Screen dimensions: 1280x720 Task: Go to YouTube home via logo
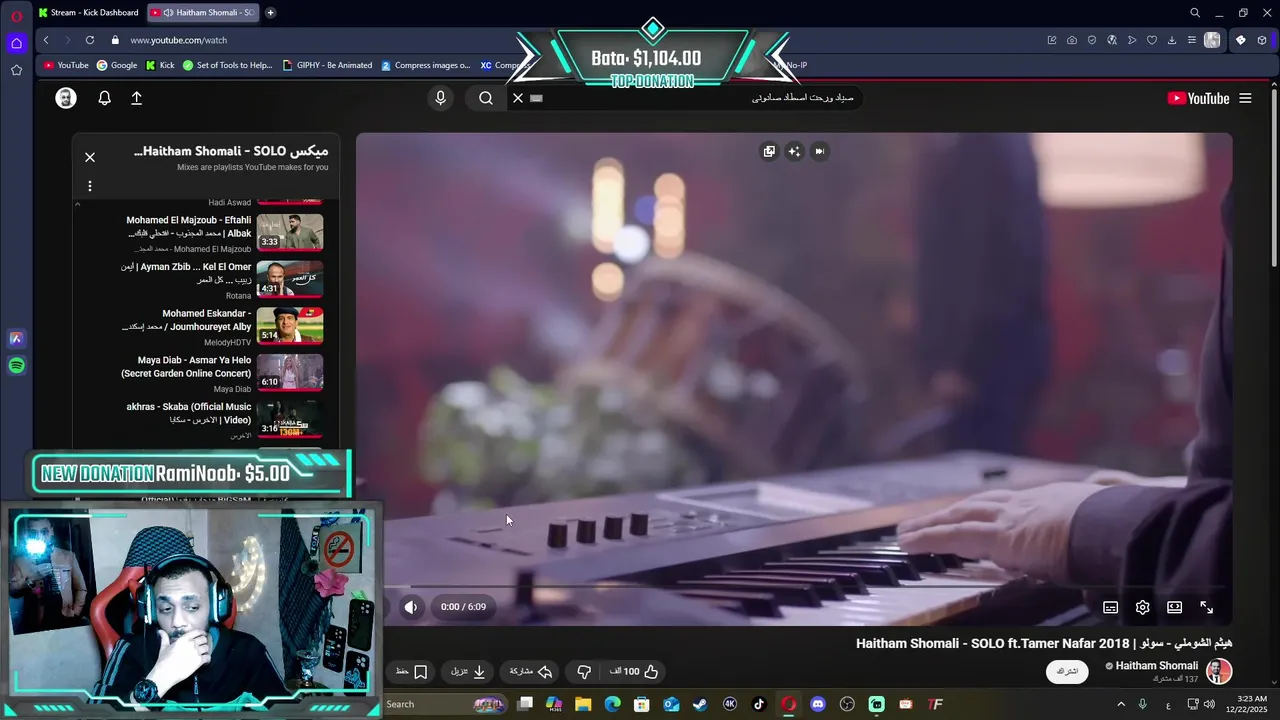click(1198, 98)
